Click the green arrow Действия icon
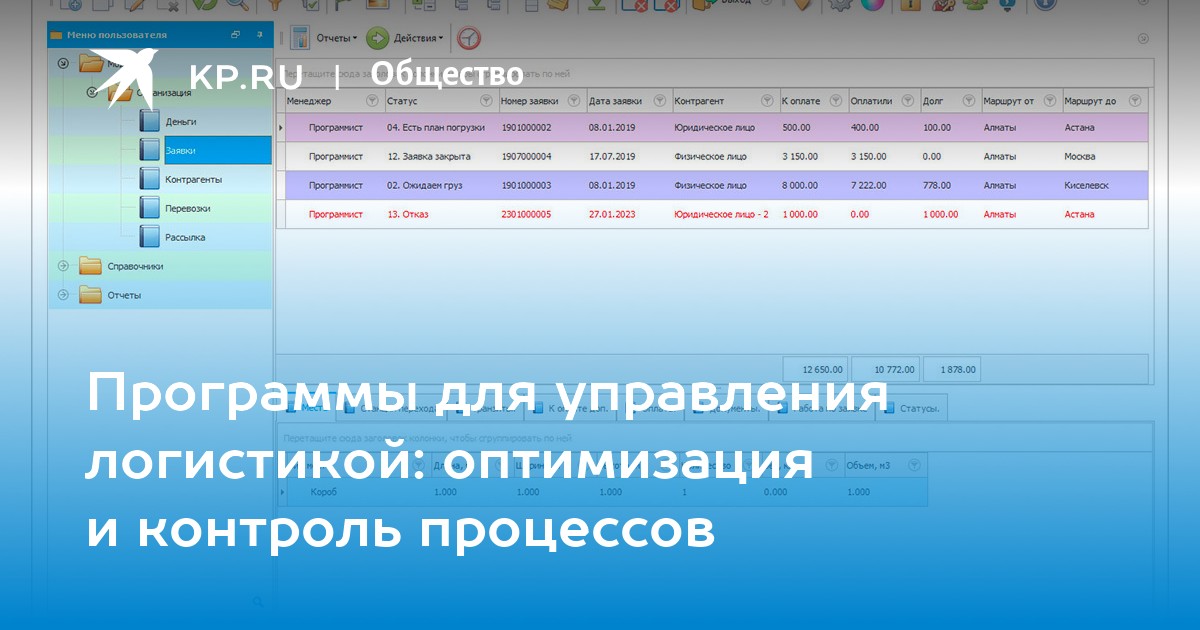This screenshot has width=1200, height=630. (378, 38)
